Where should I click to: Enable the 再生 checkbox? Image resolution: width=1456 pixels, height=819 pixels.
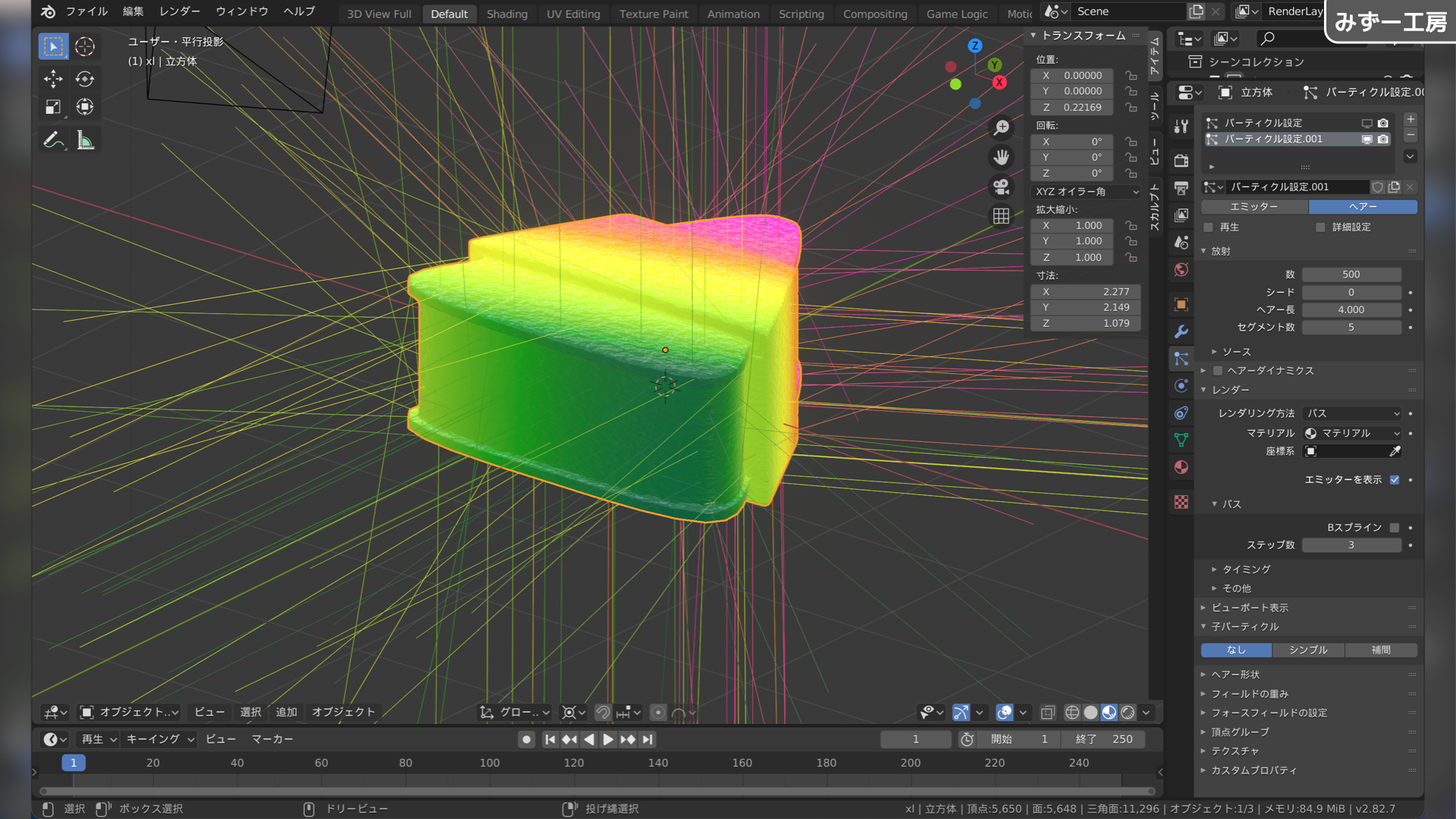coord(1209,227)
